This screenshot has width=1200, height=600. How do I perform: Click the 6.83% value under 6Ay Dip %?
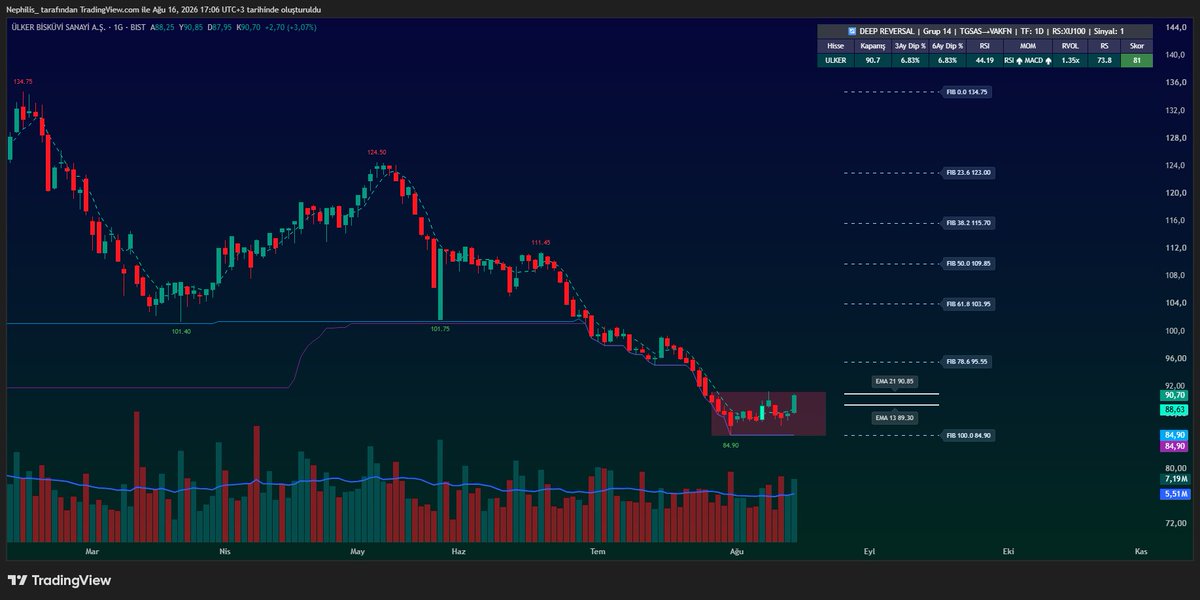(949, 60)
